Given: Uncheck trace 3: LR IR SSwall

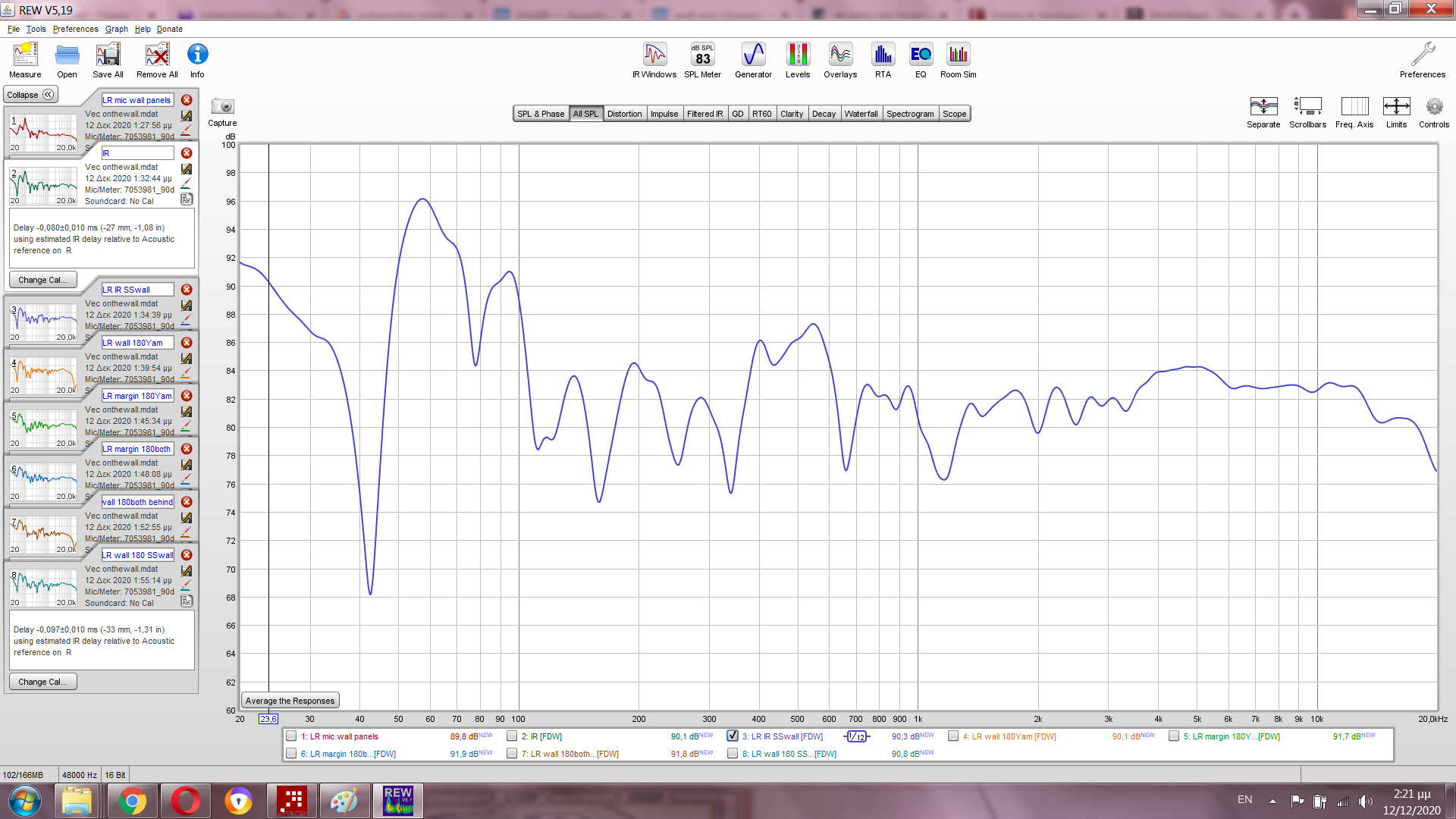Looking at the screenshot, I should pos(733,736).
